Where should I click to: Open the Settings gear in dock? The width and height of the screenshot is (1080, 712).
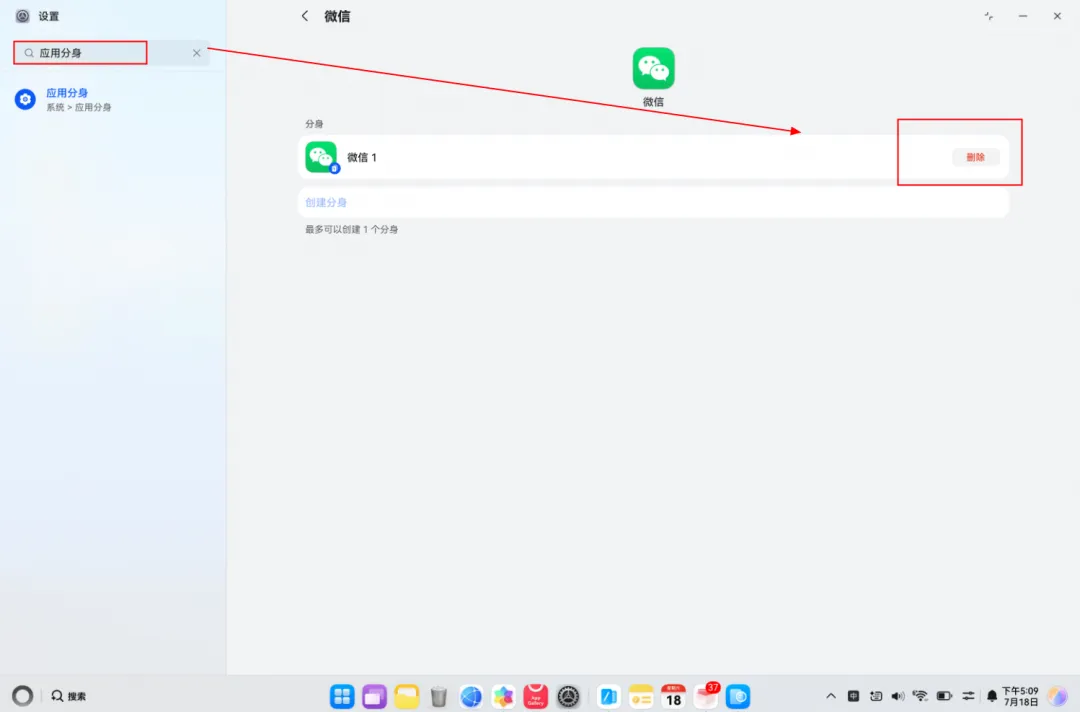pyautogui.click(x=568, y=696)
